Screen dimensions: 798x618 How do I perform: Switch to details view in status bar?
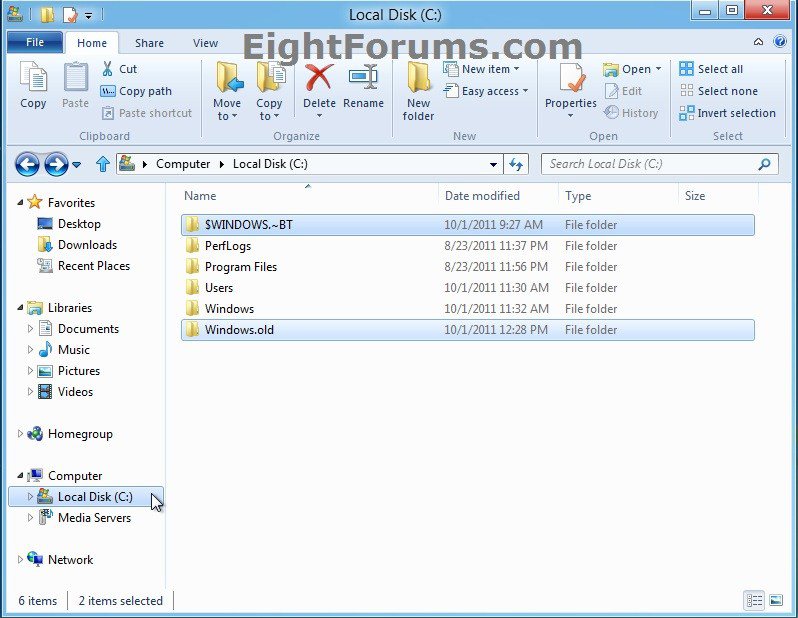coord(755,600)
